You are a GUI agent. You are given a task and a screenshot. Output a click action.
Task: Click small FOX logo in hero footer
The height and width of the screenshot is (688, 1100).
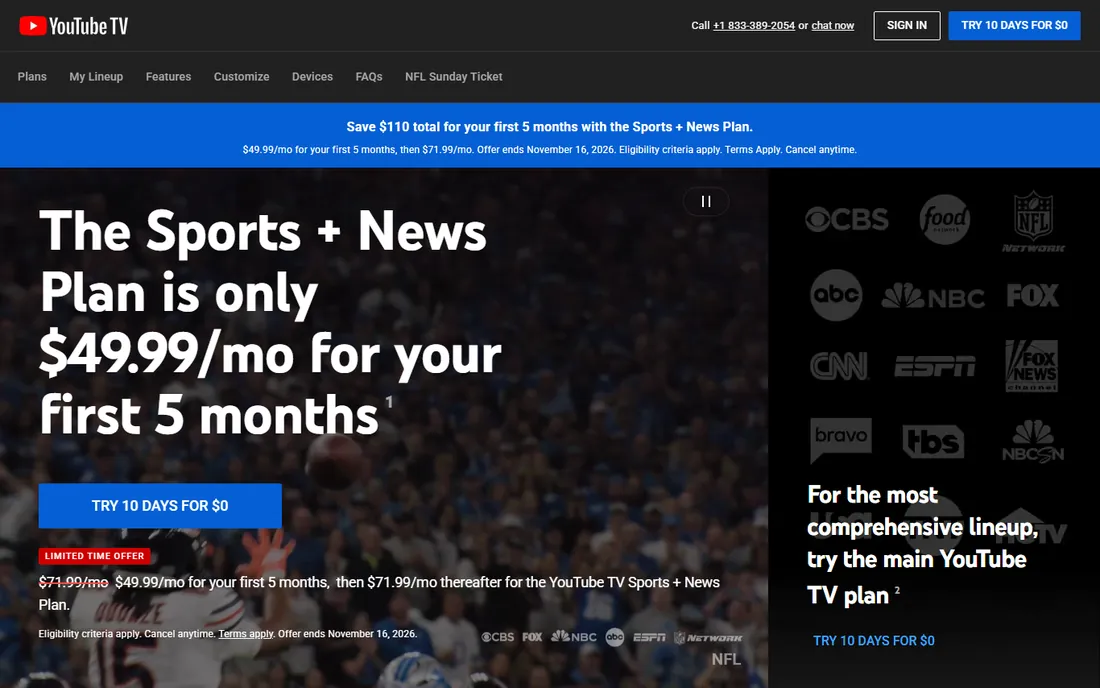(532, 637)
